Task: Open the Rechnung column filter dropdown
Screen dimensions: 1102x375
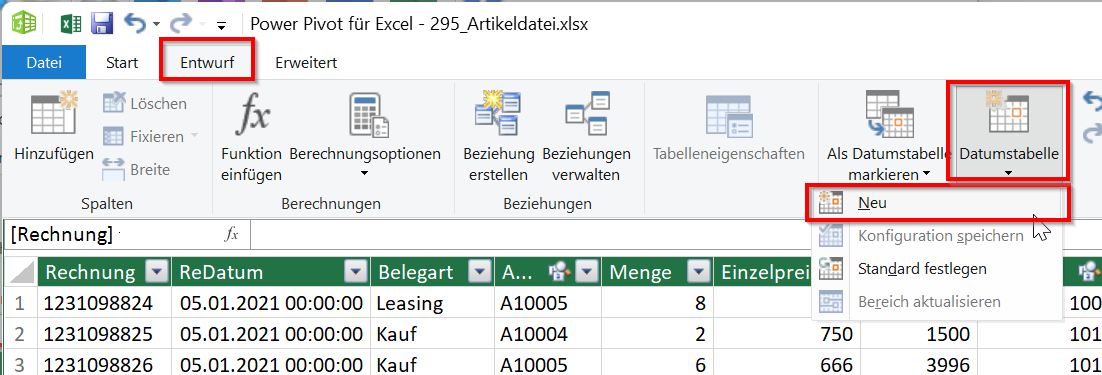Action: click(157, 272)
